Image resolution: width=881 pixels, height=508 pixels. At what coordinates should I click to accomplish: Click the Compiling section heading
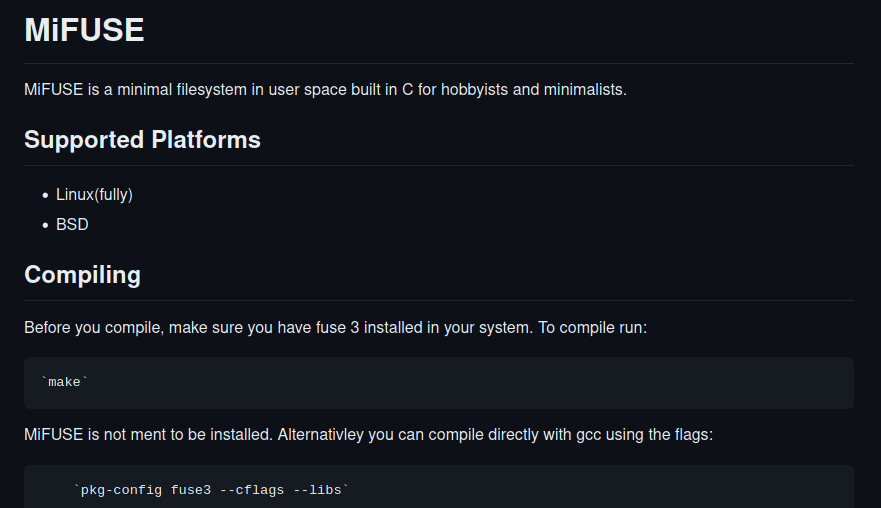[83, 275]
